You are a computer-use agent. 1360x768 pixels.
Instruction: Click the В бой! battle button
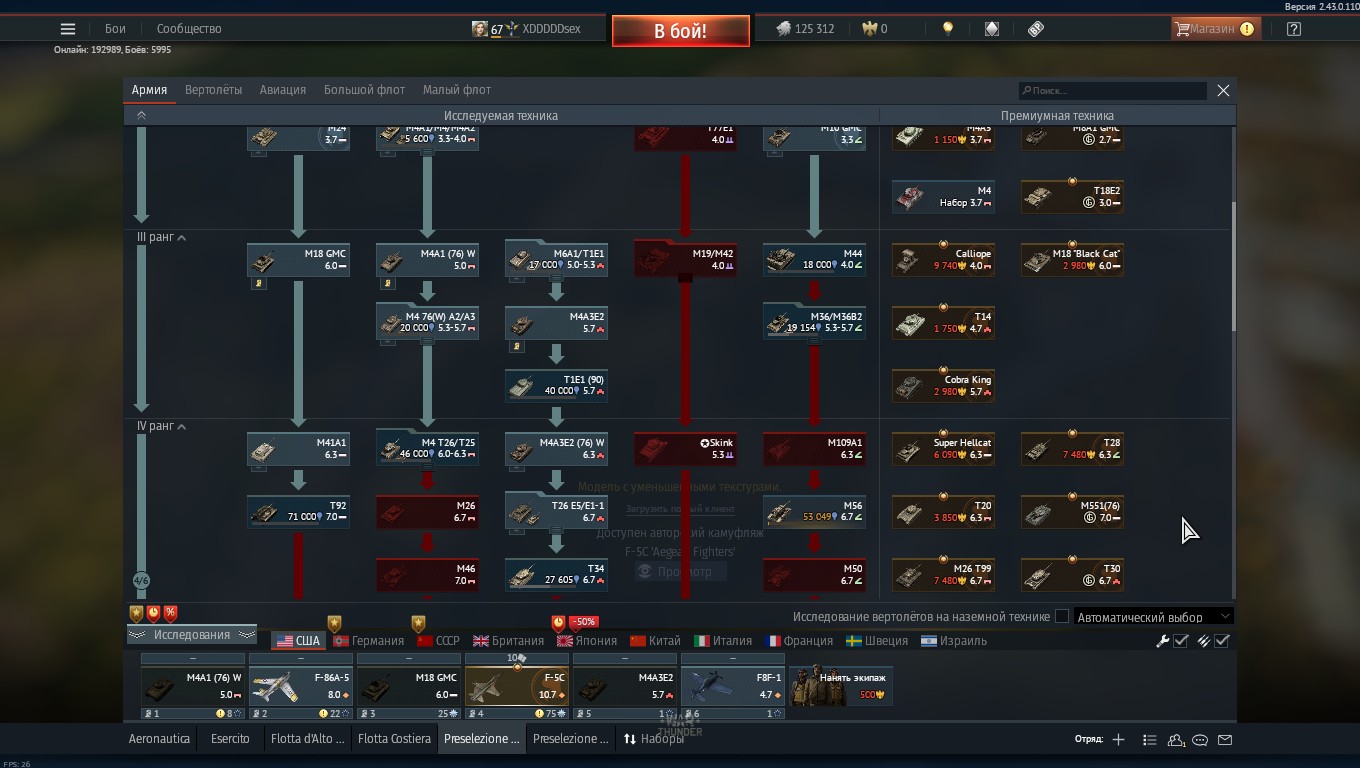681,31
